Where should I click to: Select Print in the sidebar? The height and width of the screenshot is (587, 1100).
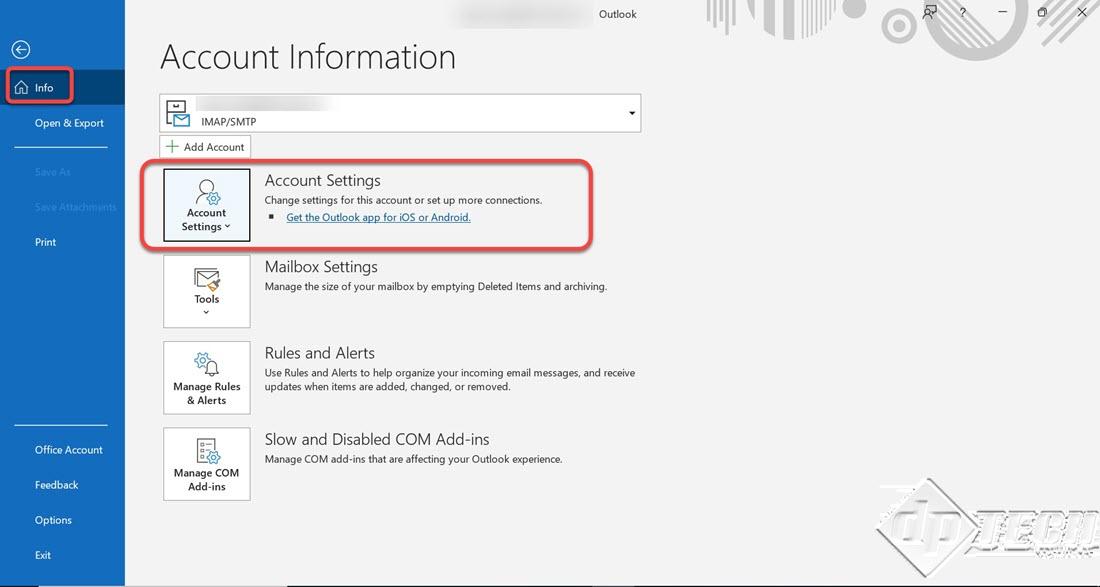click(46, 242)
